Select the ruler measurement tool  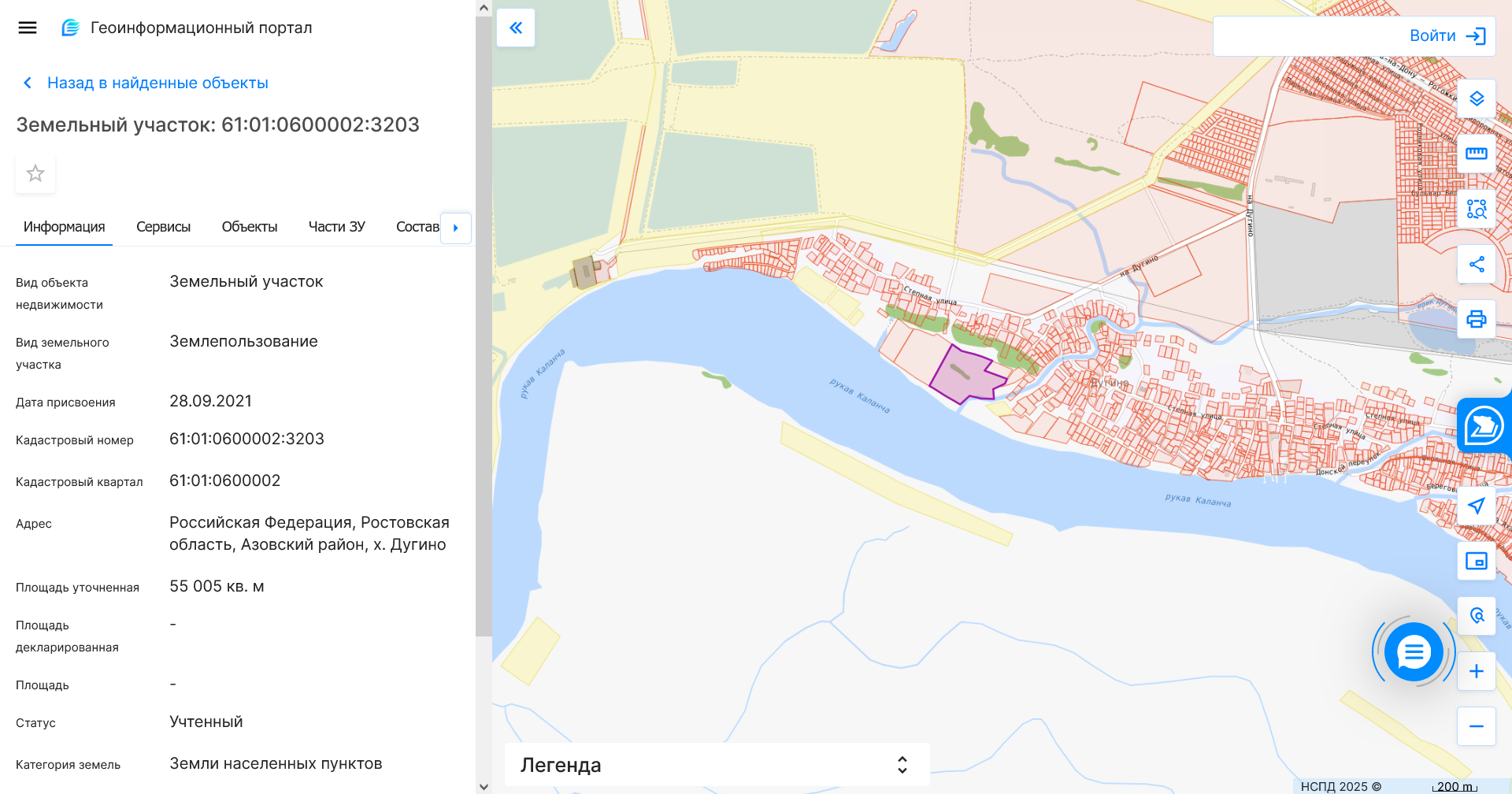(x=1477, y=154)
